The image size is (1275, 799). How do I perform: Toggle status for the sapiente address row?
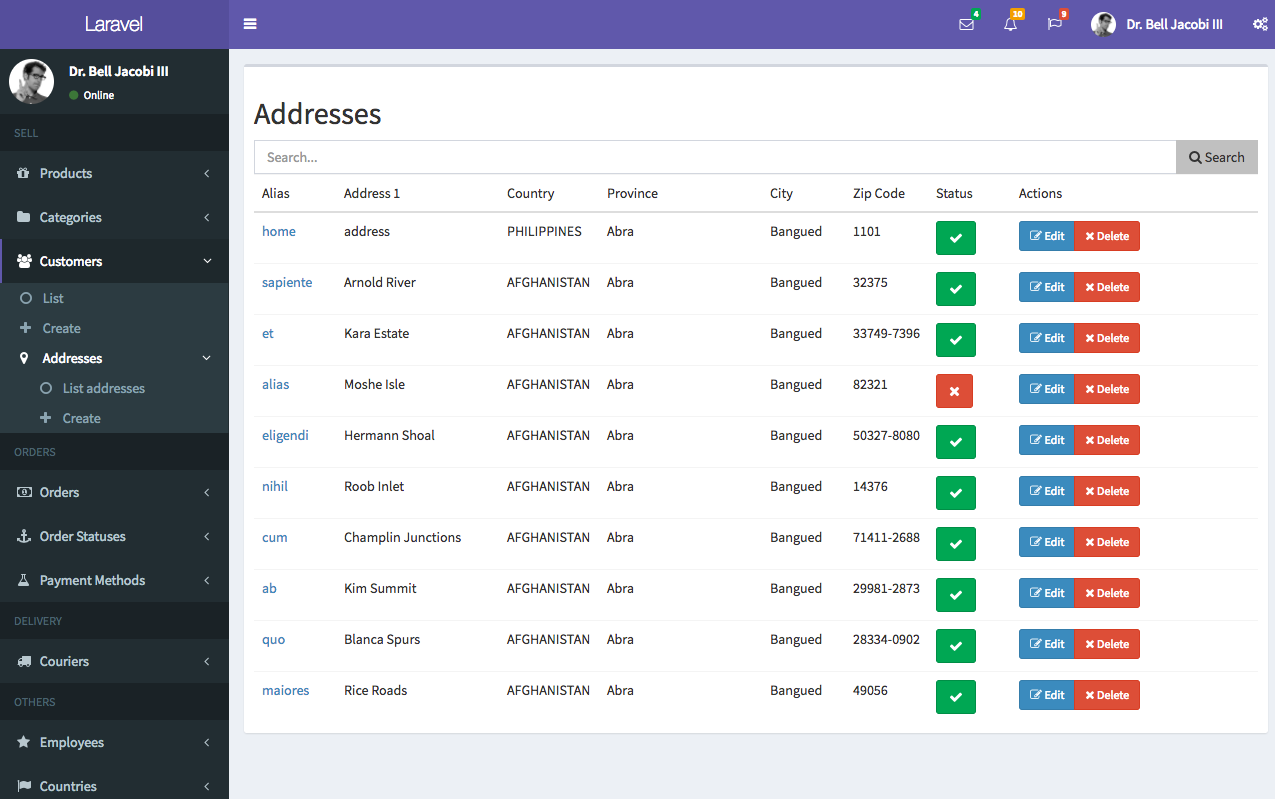pyautogui.click(x=955, y=289)
